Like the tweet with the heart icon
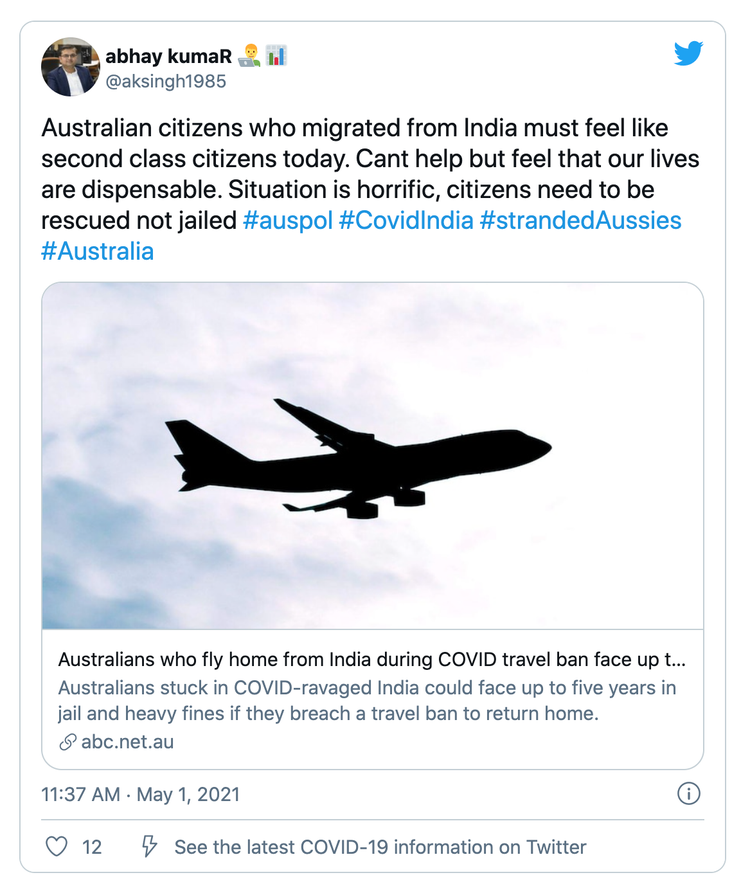 (x=58, y=846)
